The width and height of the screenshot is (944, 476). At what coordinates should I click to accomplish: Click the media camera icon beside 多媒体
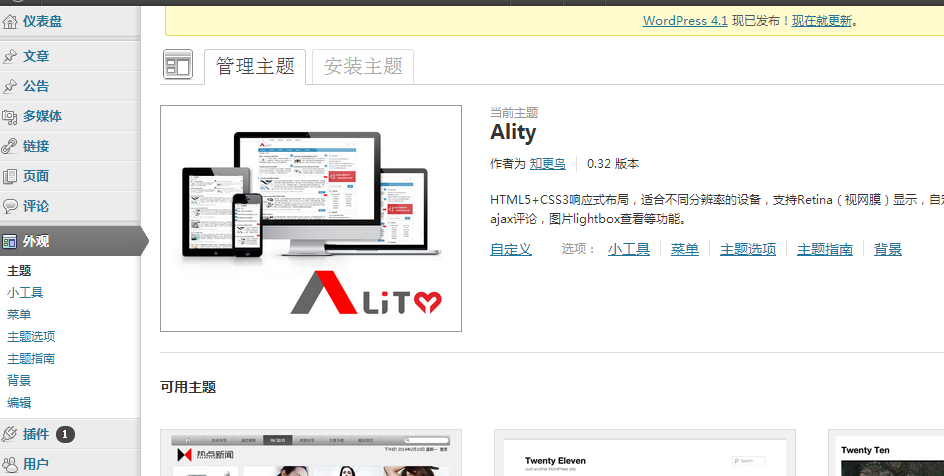[x=10, y=117]
